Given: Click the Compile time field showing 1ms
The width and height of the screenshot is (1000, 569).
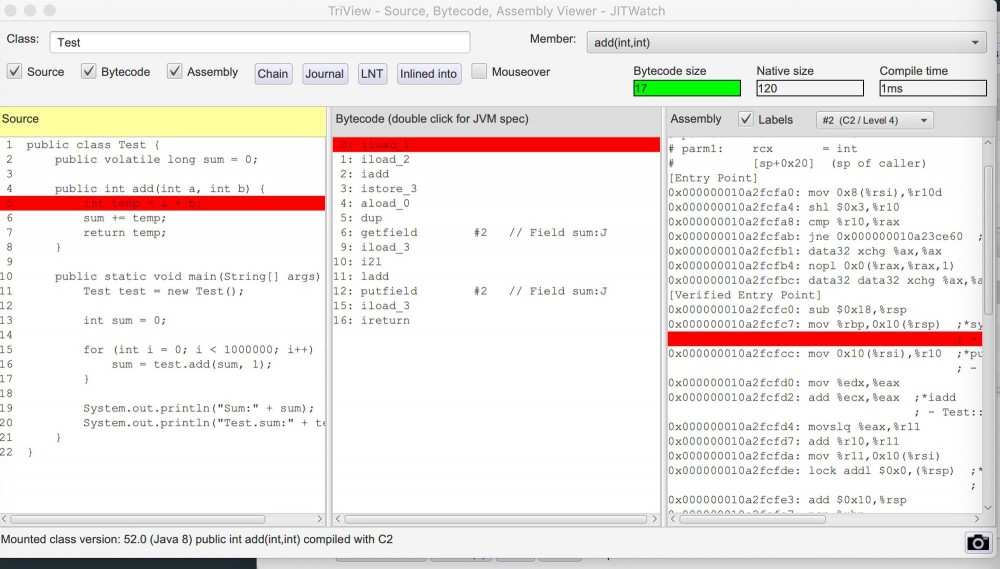Looking at the screenshot, I should pyautogui.click(x=933, y=88).
